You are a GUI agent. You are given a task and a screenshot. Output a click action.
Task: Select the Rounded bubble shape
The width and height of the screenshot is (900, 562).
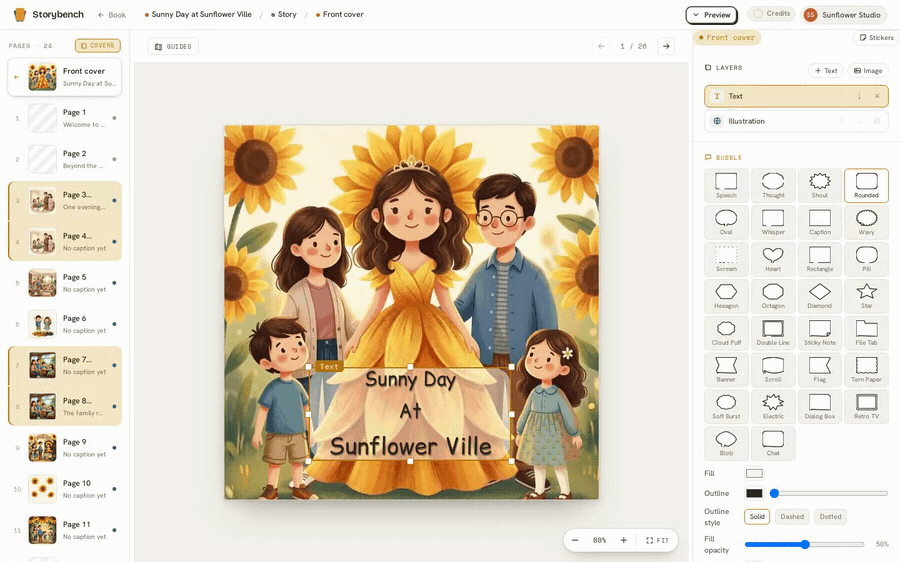[866, 185]
